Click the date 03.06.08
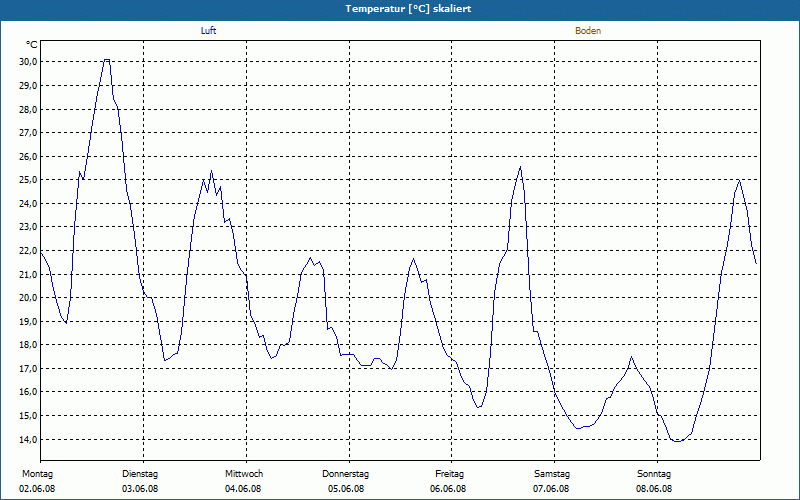This screenshot has height=500, width=800. coord(140,489)
